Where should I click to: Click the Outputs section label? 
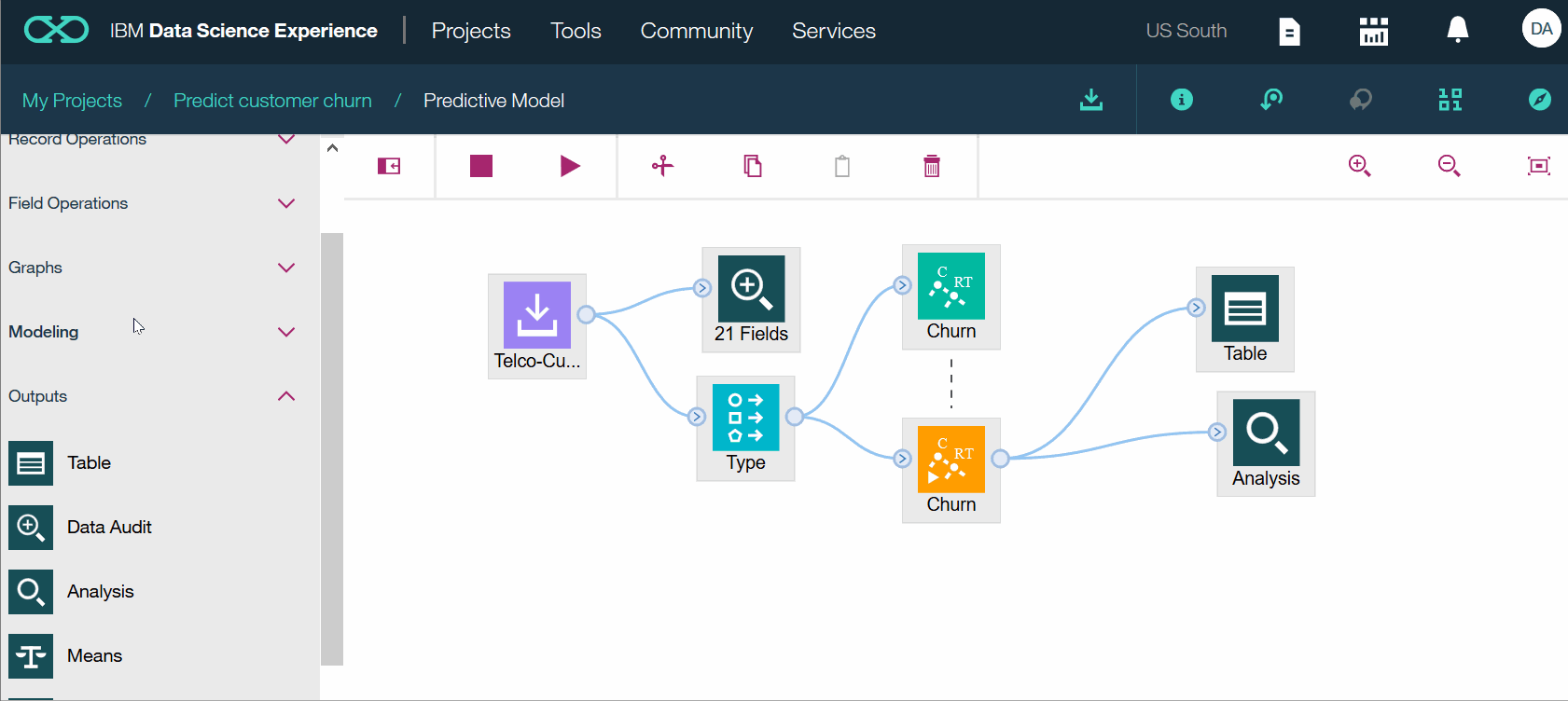pos(37,396)
